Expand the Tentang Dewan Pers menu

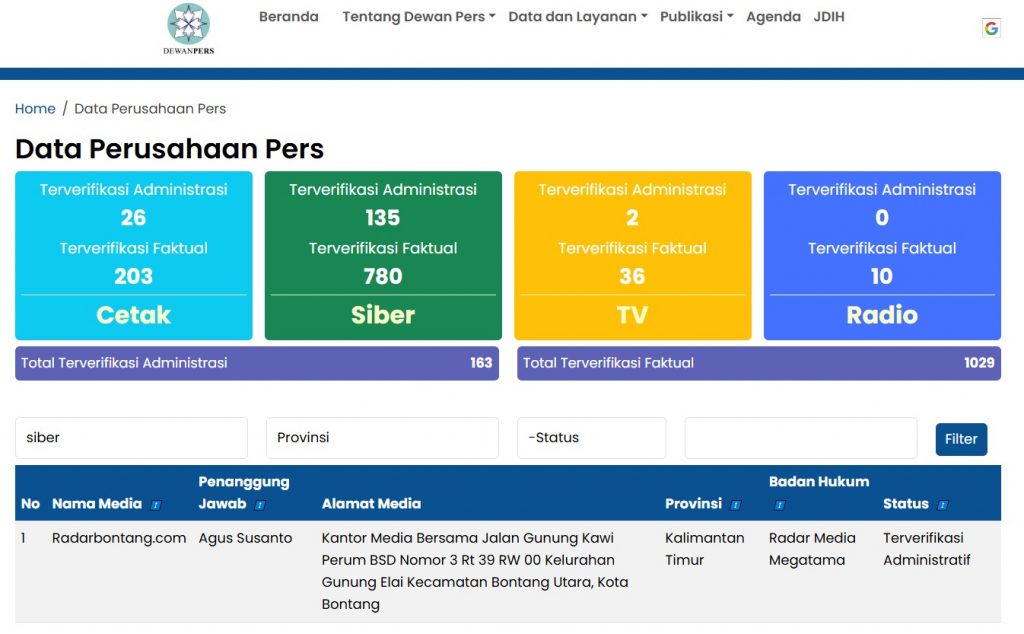(418, 17)
